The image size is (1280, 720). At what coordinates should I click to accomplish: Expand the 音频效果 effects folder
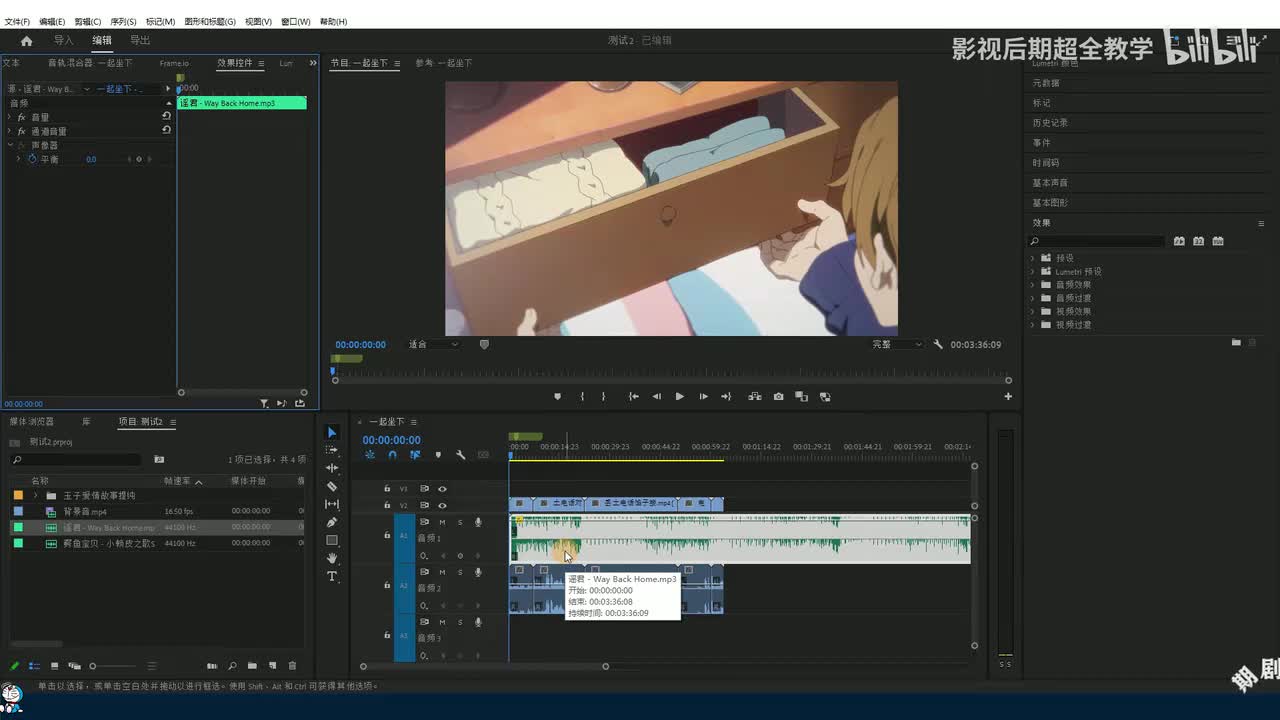(x=1032, y=285)
